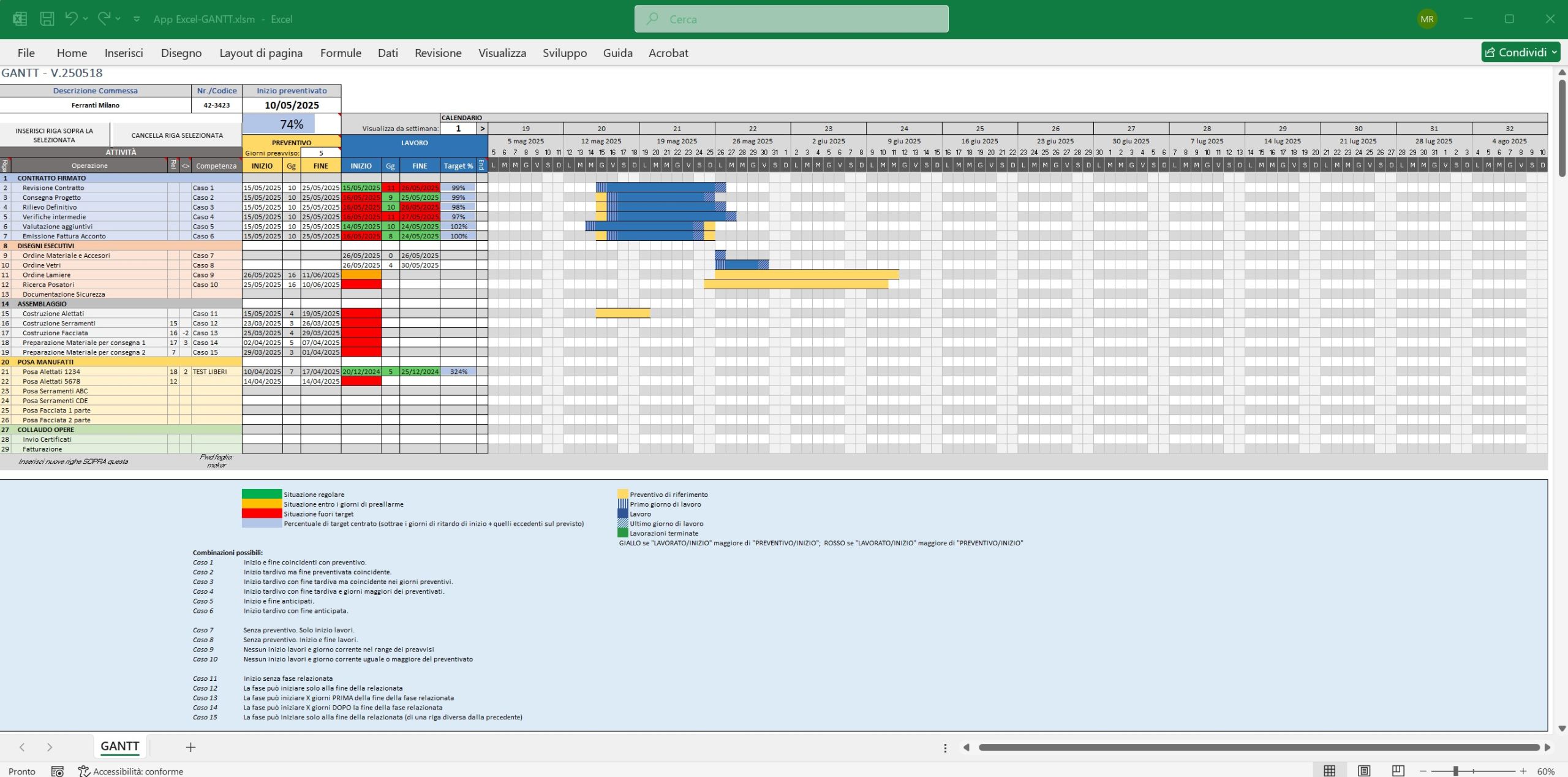The height and width of the screenshot is (777, 1568).
Task: Select the Giorni preavviso value 5 cell
Action: pyautogui.click(x=321, y=153)
